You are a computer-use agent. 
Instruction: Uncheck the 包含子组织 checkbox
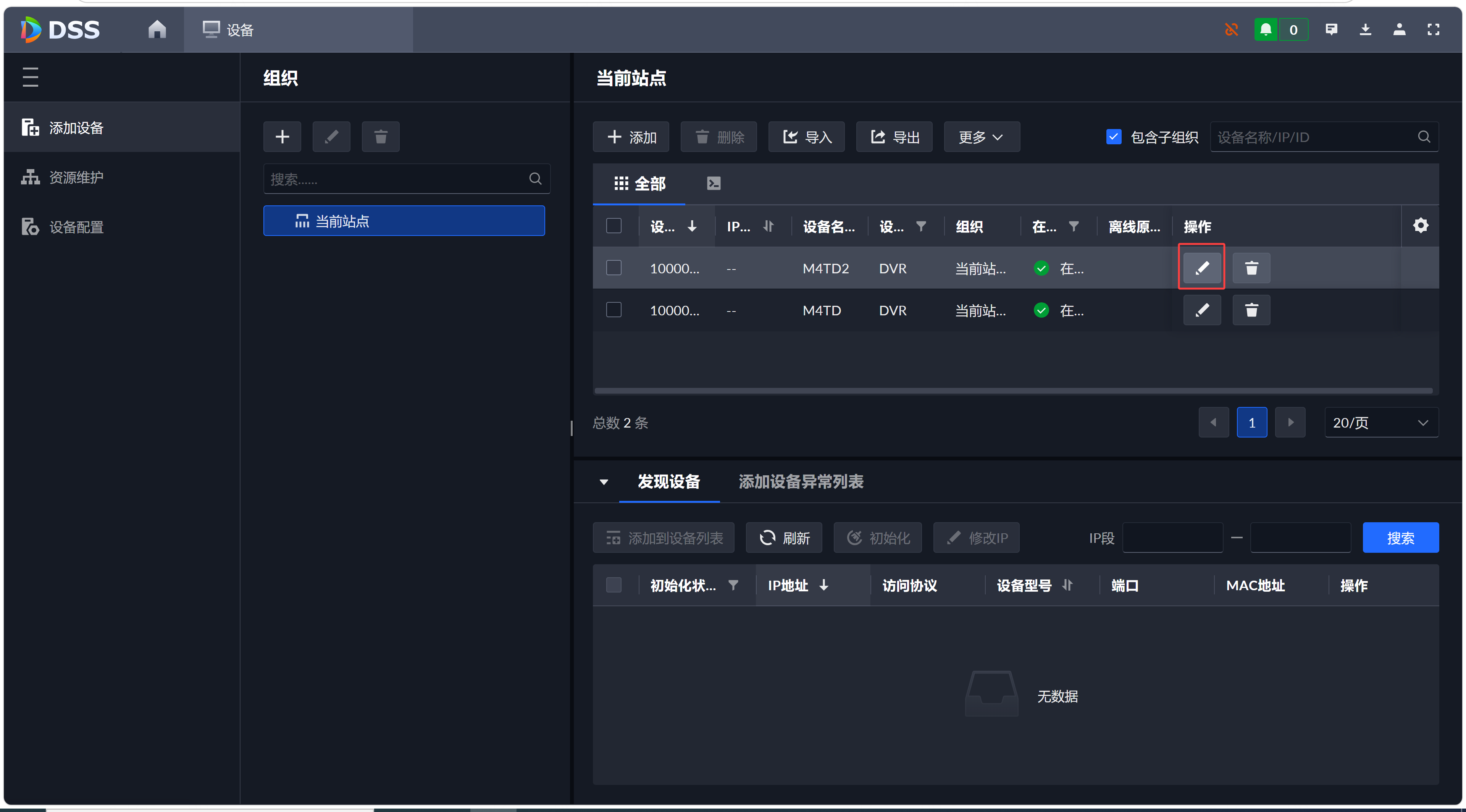pyautogui.click(x=1114, y=137)
